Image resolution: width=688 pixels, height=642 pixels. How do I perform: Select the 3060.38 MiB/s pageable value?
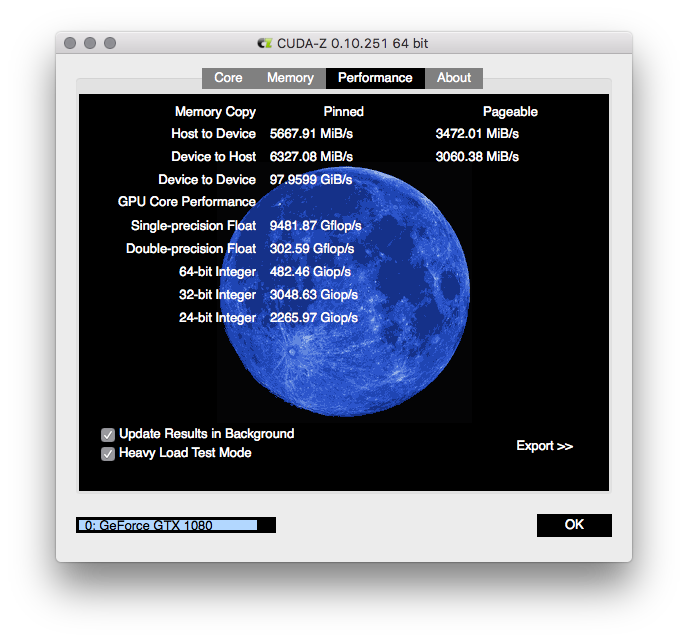pos(477,157)
